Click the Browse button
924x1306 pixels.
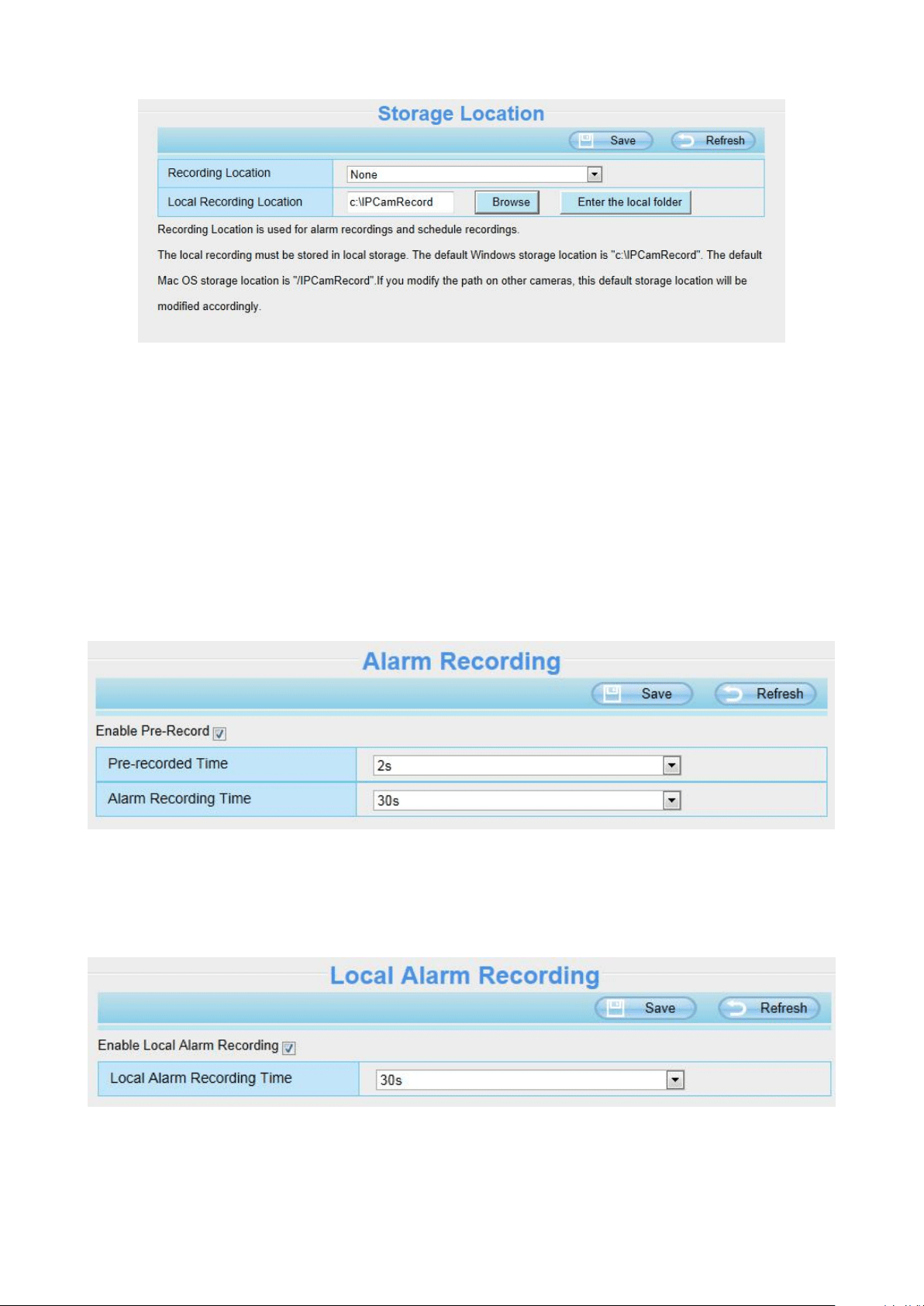(507, 202)
